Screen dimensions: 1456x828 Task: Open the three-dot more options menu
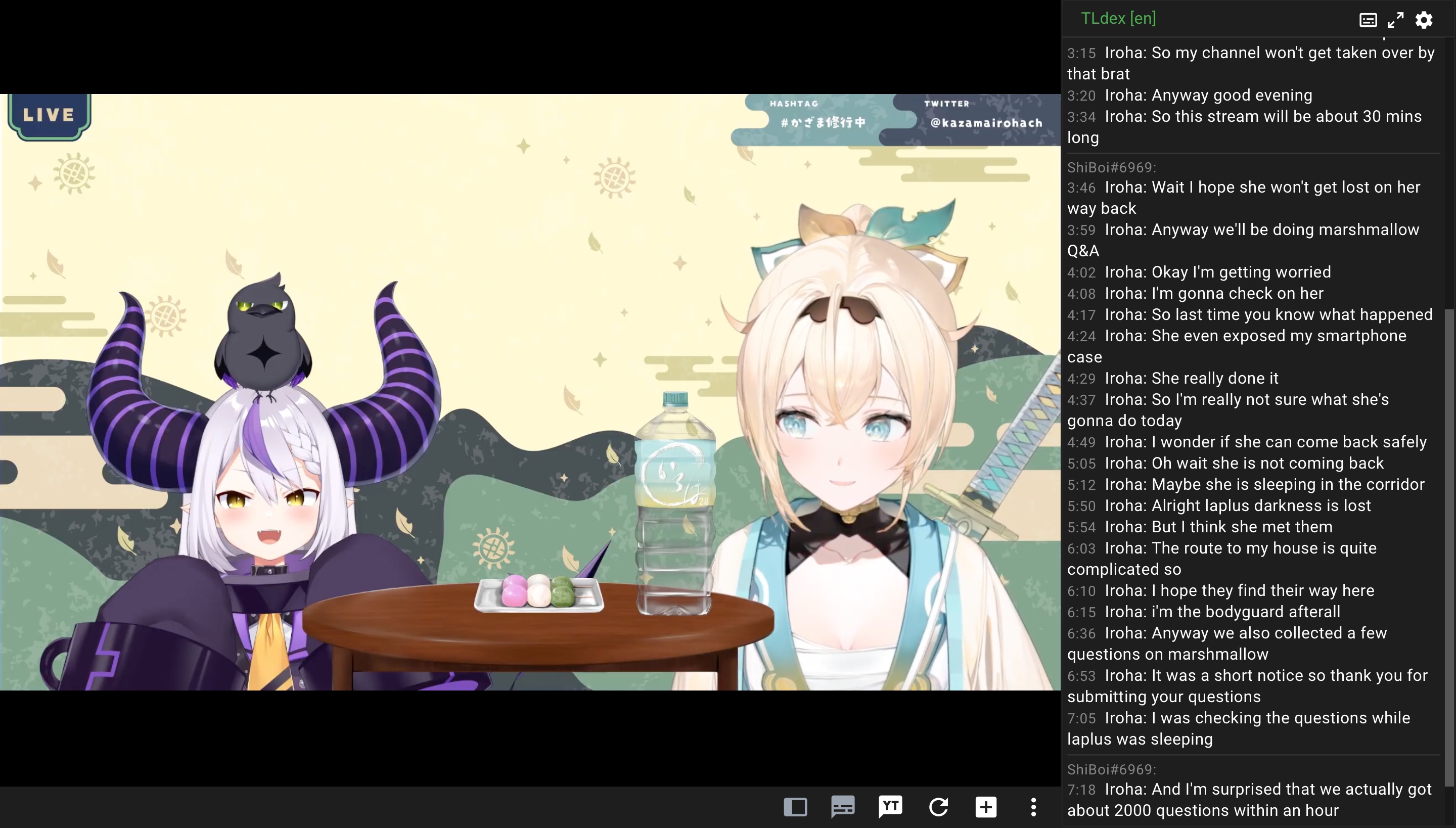pyautogui.click(x=1033, y=806)
